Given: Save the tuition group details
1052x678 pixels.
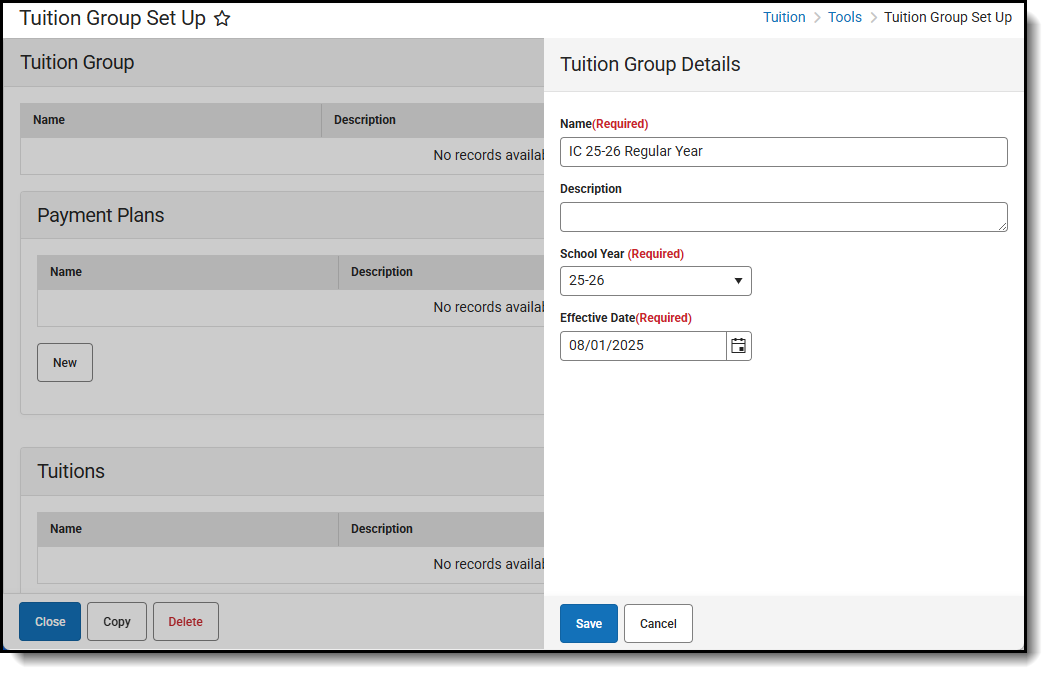Looking at the screenshot, I should coord(588,624).
